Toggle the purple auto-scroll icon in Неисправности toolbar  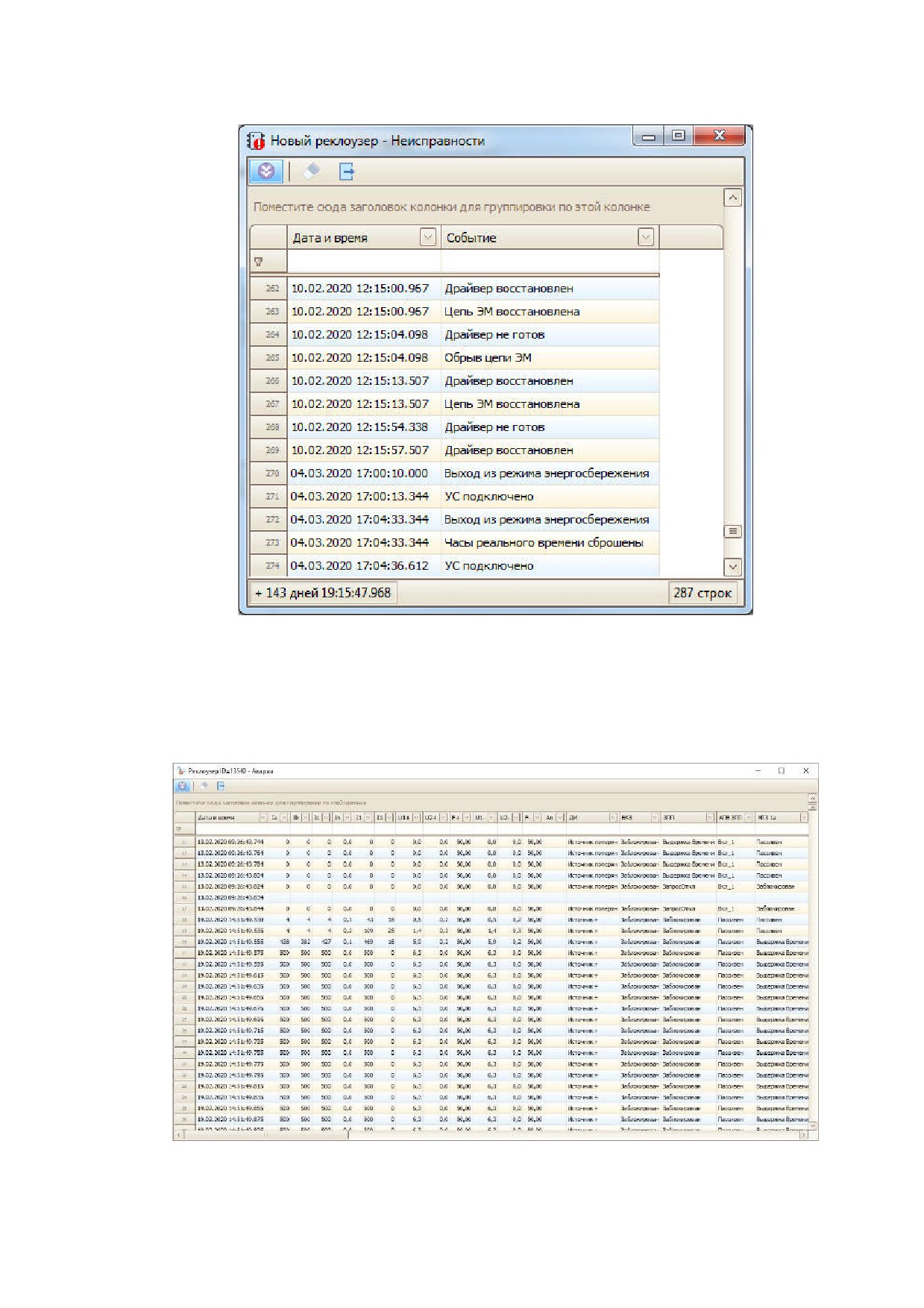pyautogui.click(x=266, y=172)
